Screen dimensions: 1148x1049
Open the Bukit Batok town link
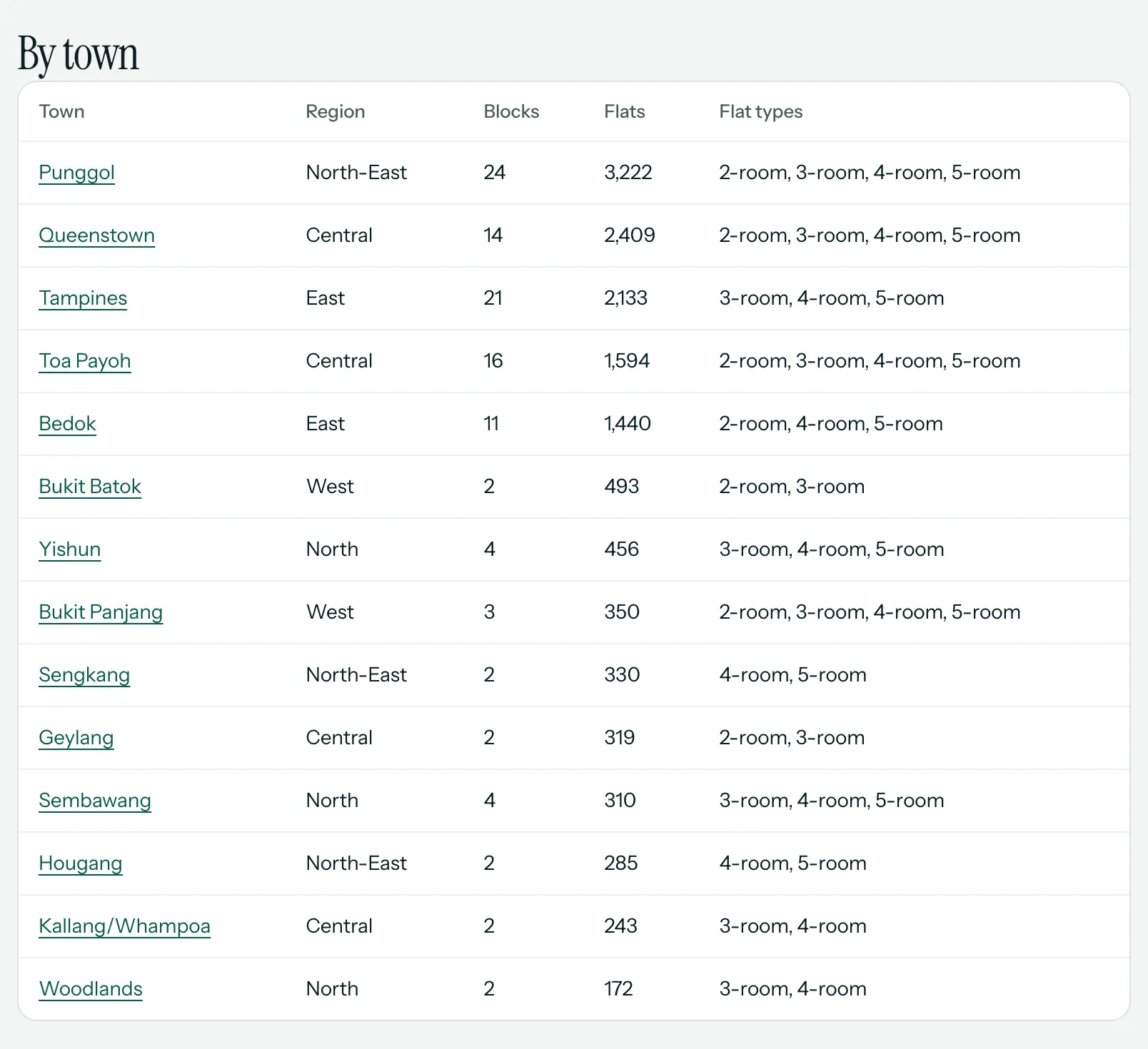(x=90, y=487)
